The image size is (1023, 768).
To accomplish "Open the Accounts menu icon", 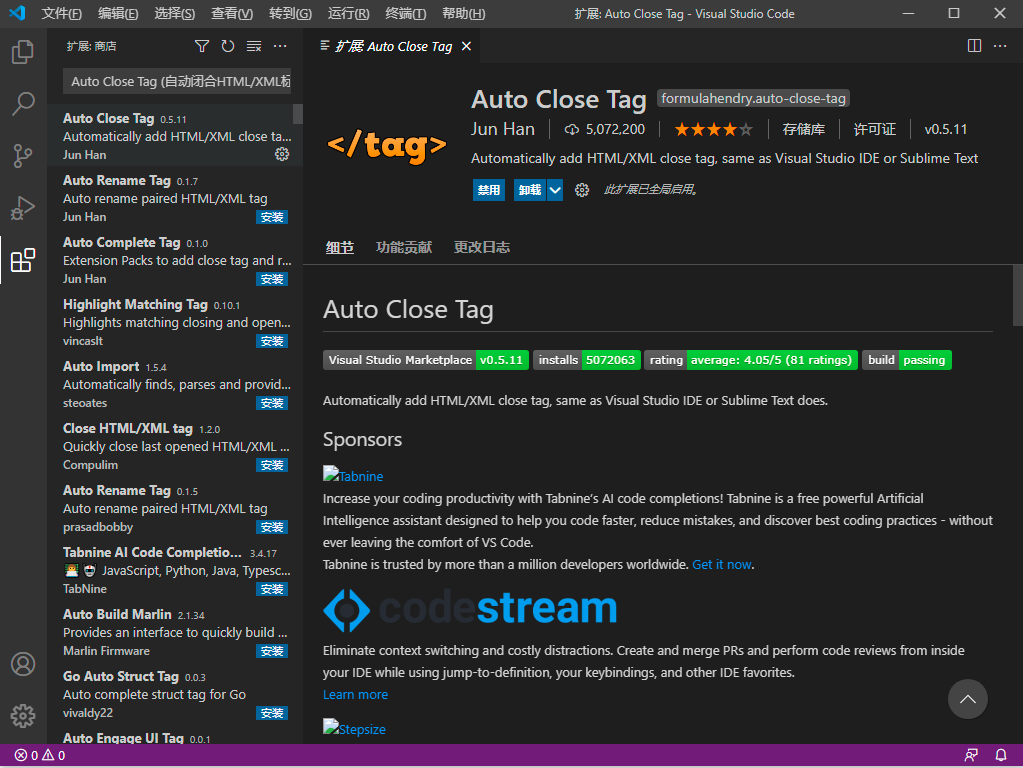I will pyautogui.click(x=23, y=664).
